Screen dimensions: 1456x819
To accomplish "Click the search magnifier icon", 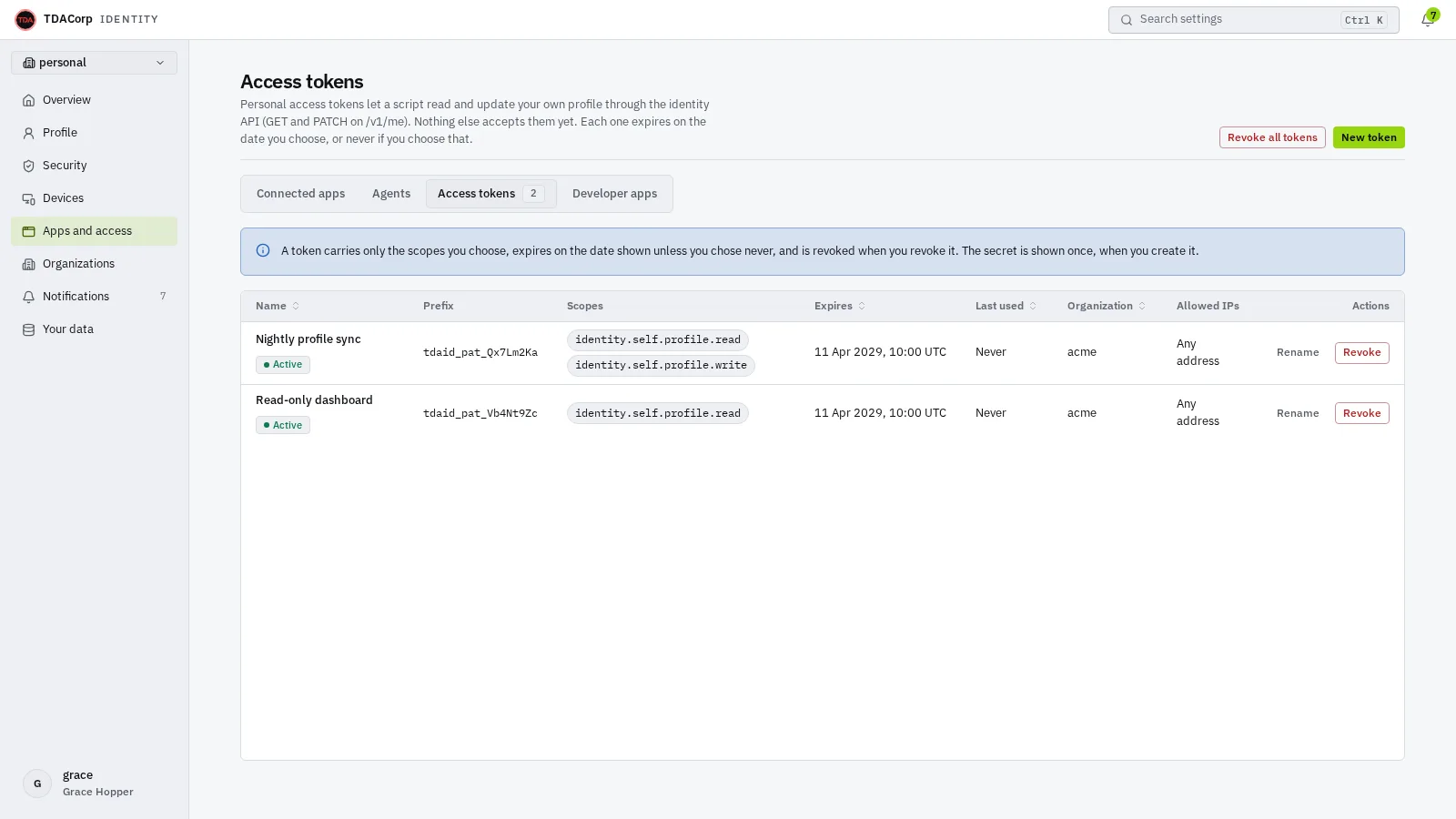I will 1127,20.
